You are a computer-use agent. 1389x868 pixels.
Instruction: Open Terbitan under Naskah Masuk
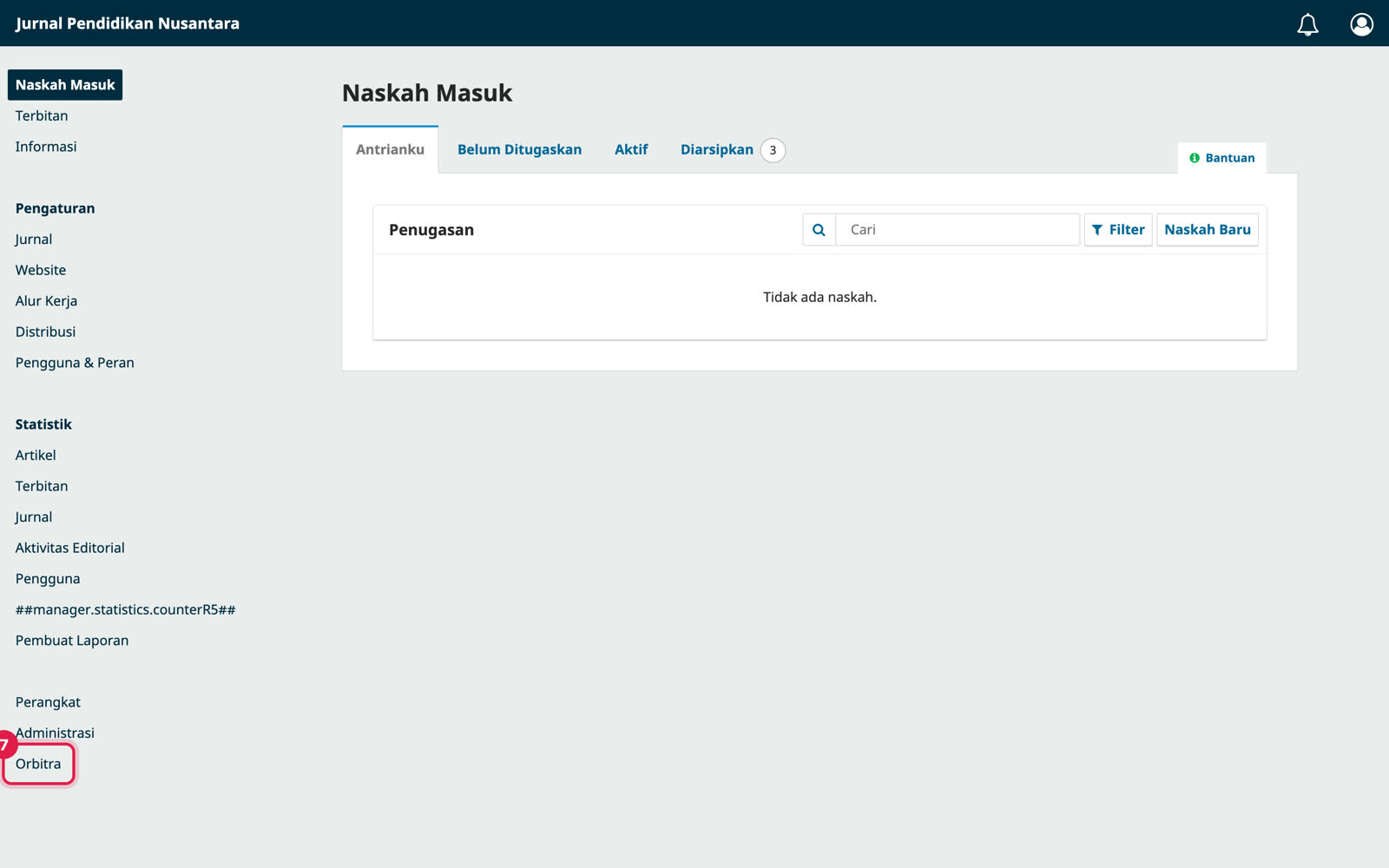click(42, 115)
